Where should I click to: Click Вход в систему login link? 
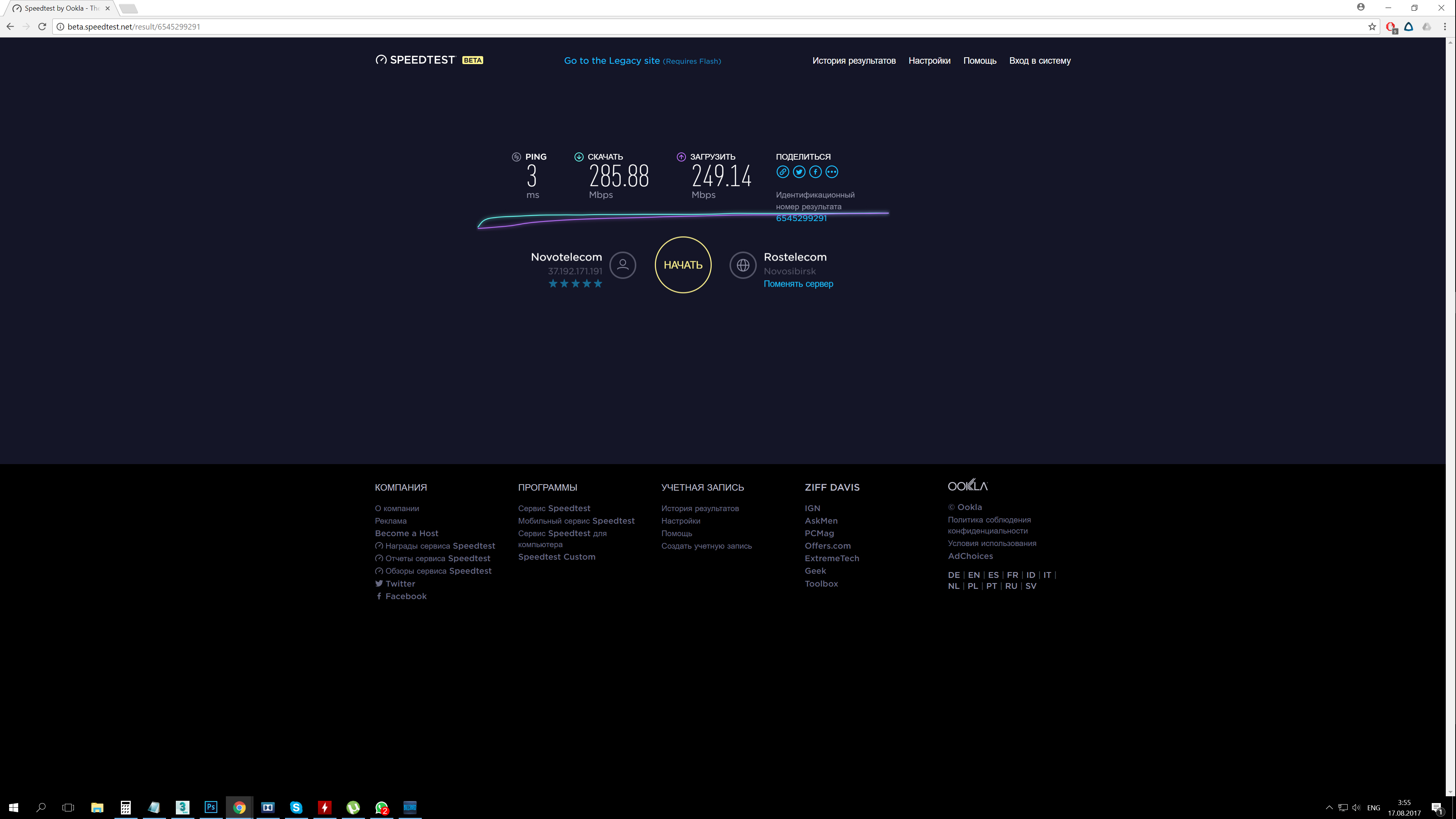pyautogui.click(x=1040, y=61)
